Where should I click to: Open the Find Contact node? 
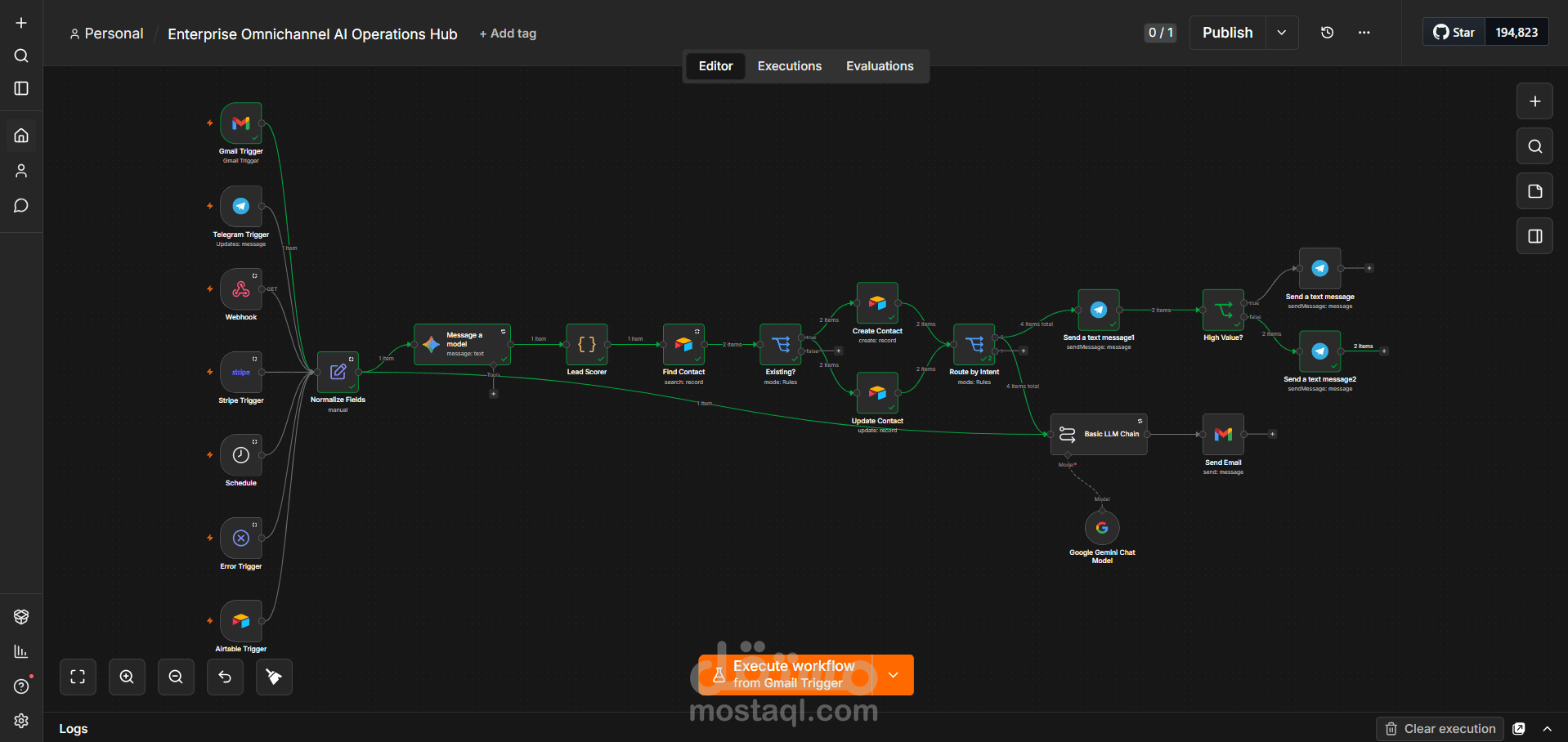(x=683, y=344)
